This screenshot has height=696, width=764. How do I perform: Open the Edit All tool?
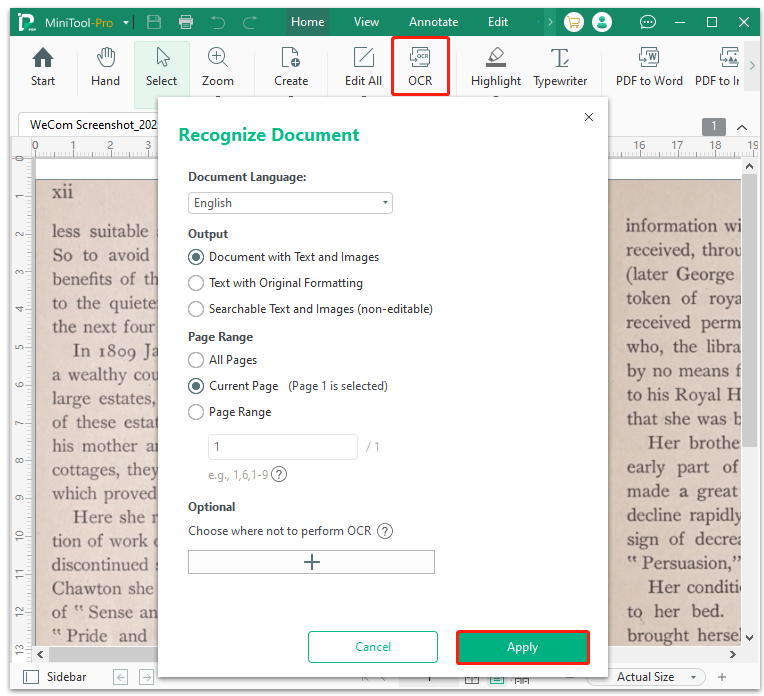[363, 67]
